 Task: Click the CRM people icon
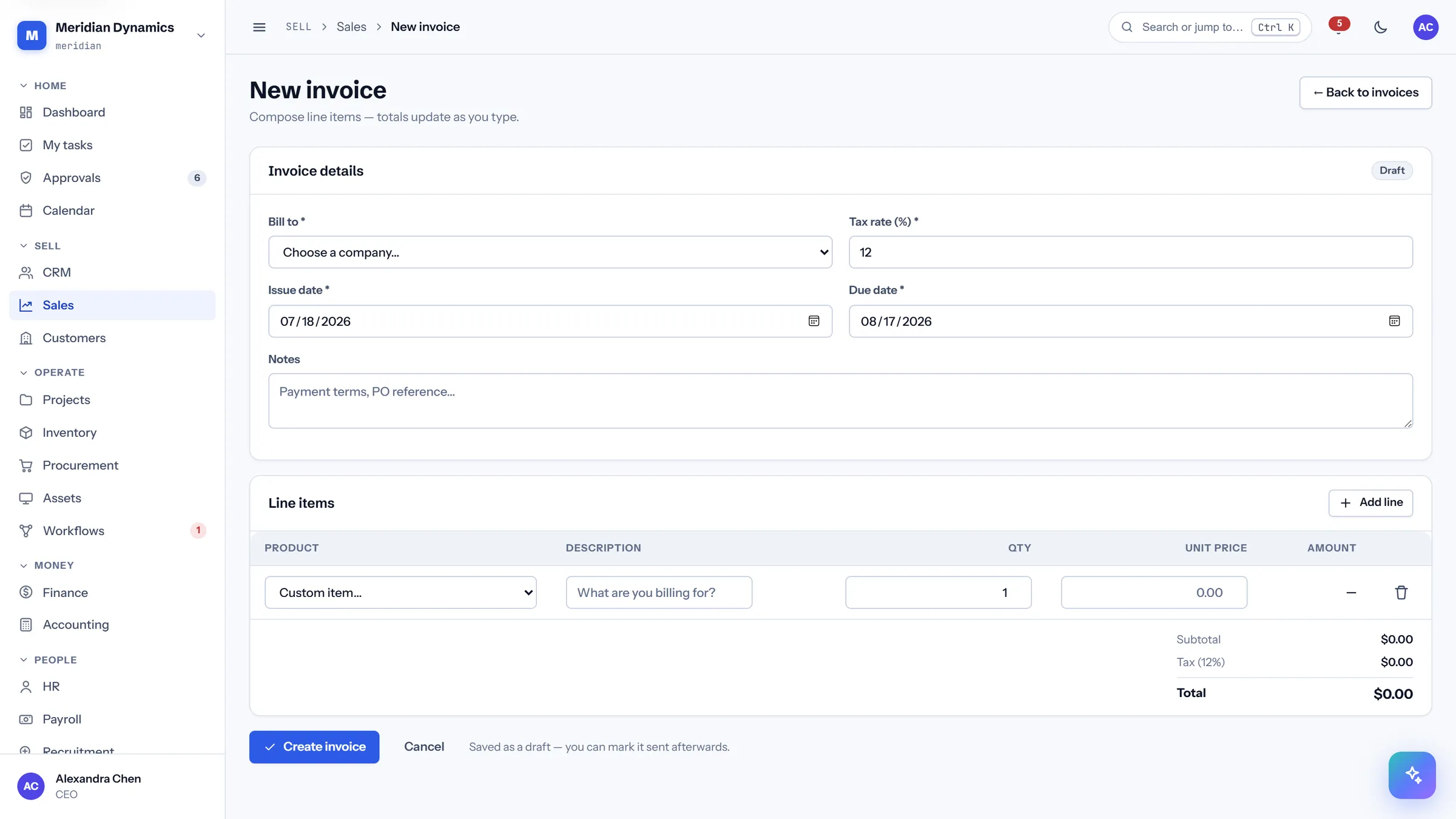[25, 272]
